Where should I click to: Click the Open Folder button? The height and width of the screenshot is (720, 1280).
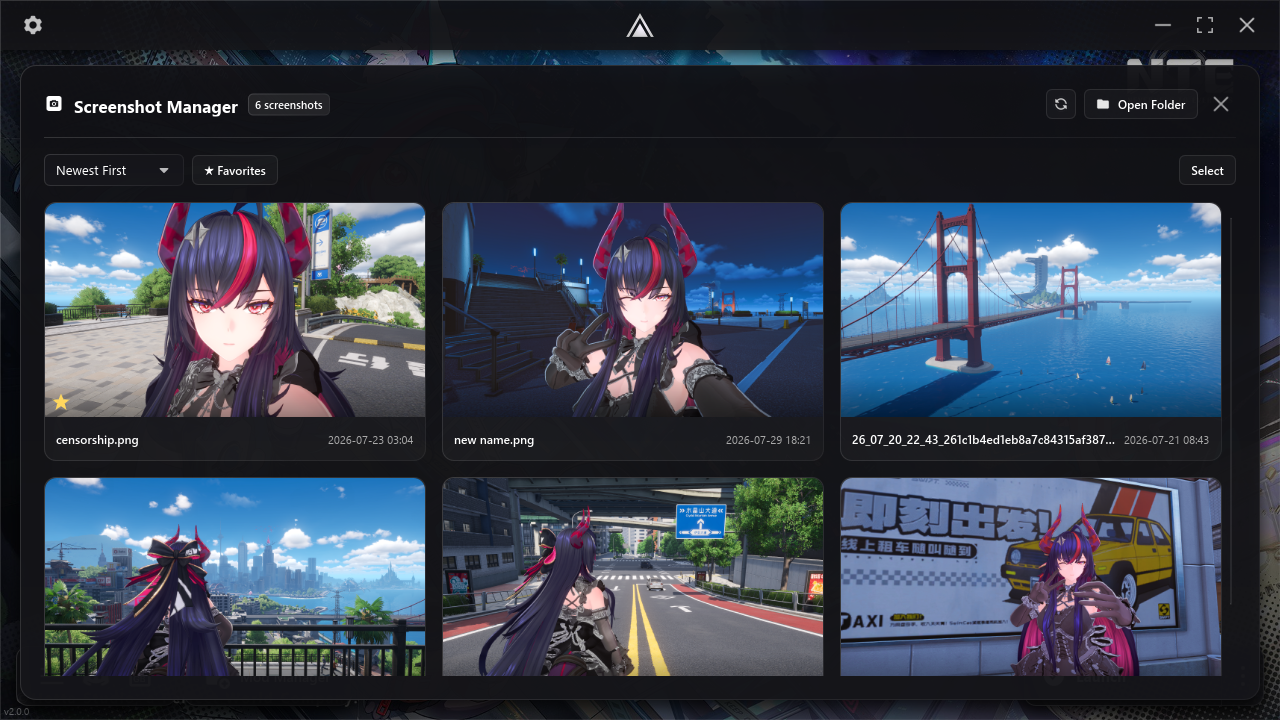coord(1141,104)
